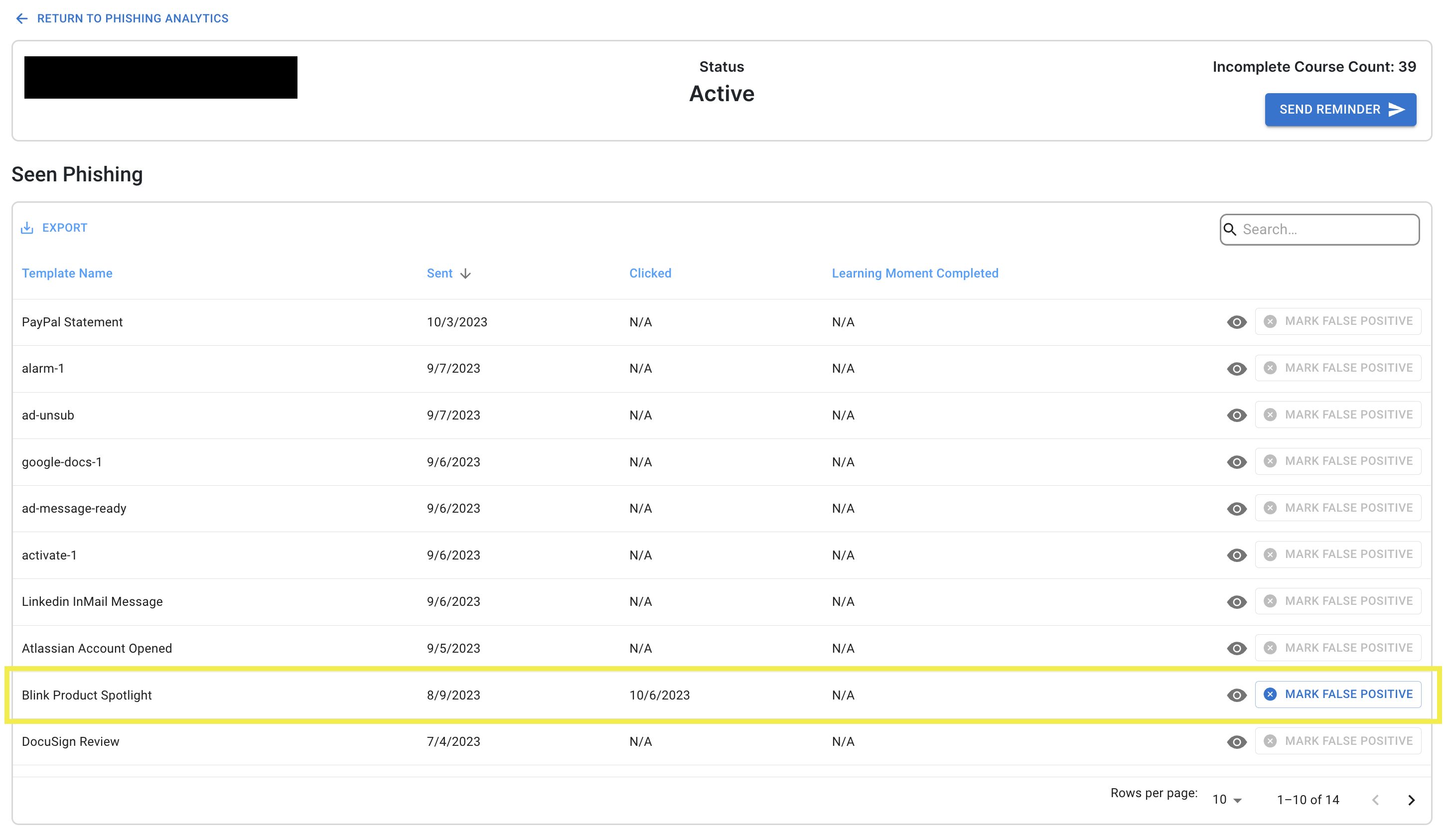The width and height of the screenshot is (1452, 840).
Task: Select the PayPal Statement template name
Action: (72, 322)
